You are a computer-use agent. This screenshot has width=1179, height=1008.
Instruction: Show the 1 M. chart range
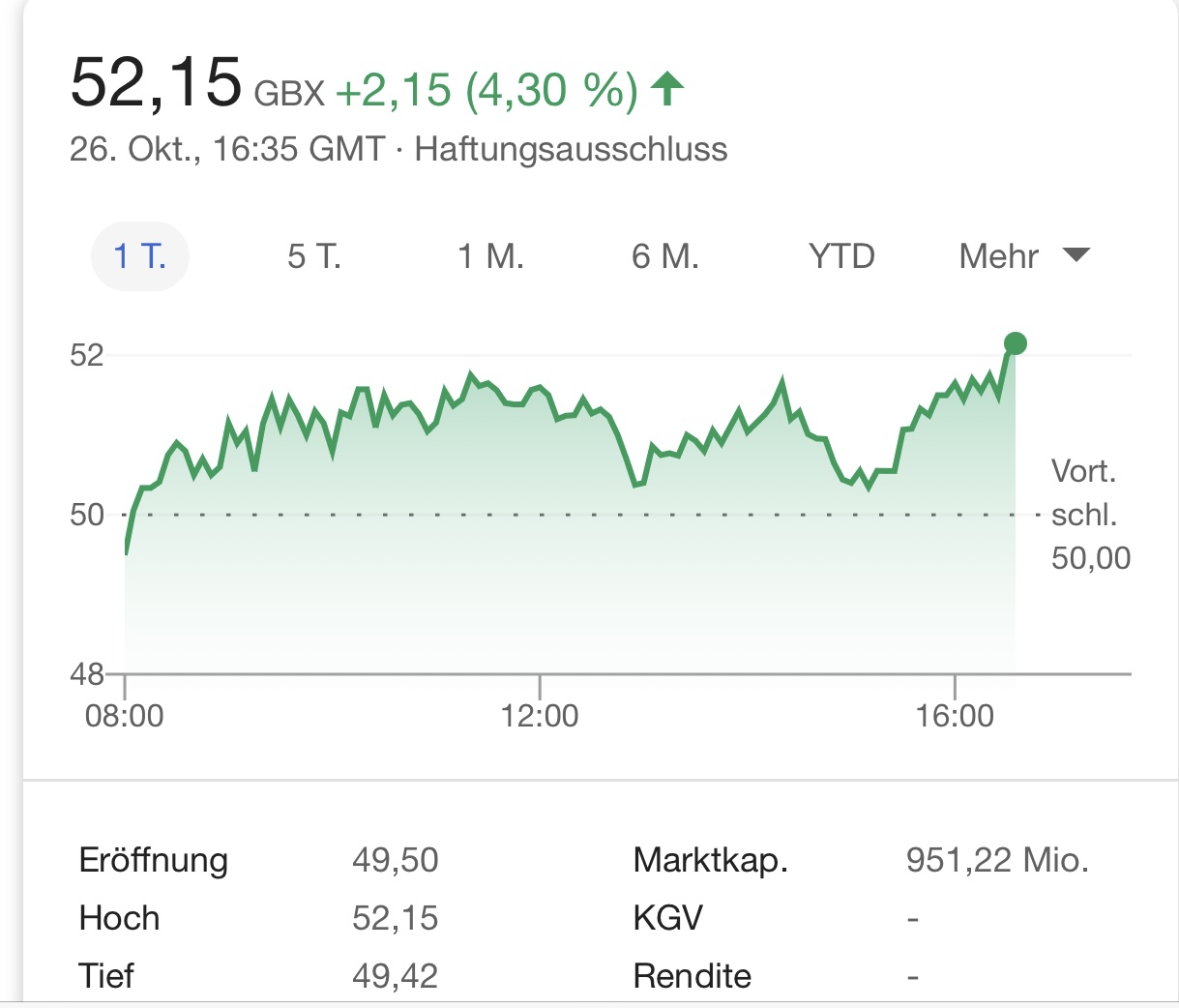pos(490,256)
